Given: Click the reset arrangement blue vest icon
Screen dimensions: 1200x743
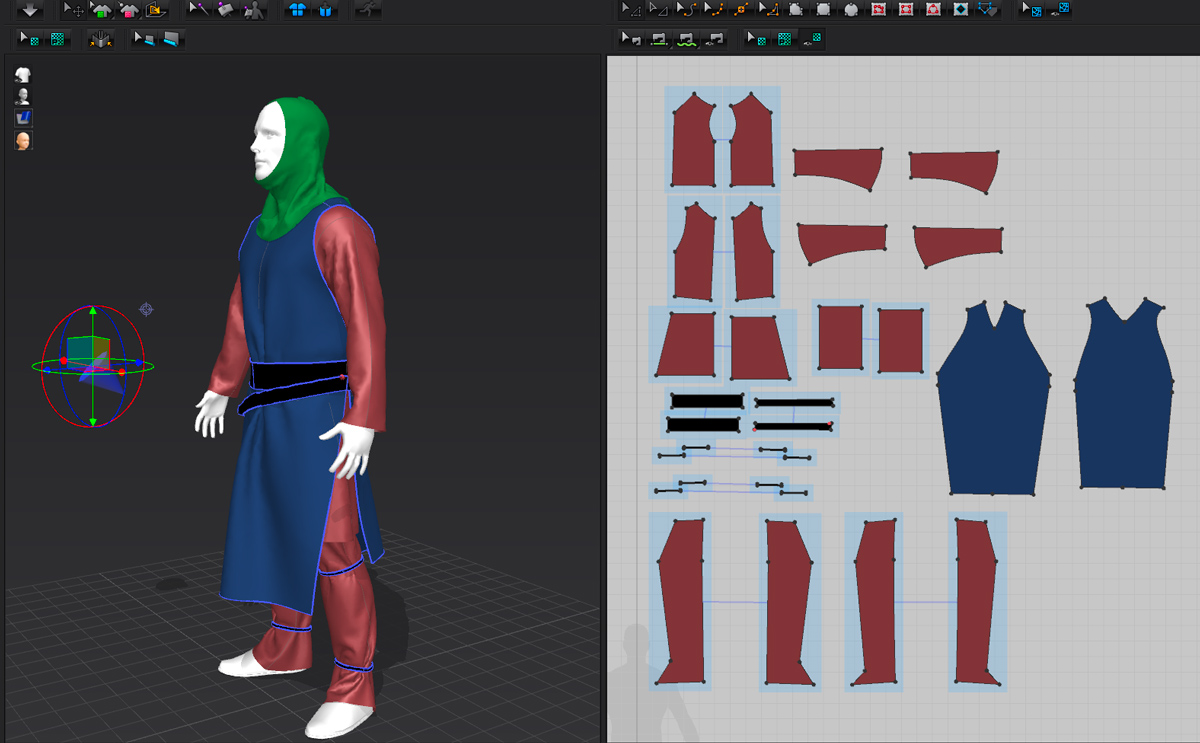Looking at the screenshot, I should click(325, 10).
